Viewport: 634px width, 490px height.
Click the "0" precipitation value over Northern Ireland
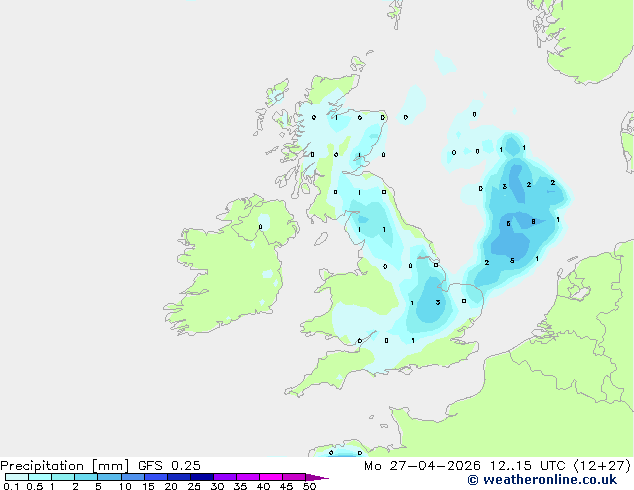(260, 227)
